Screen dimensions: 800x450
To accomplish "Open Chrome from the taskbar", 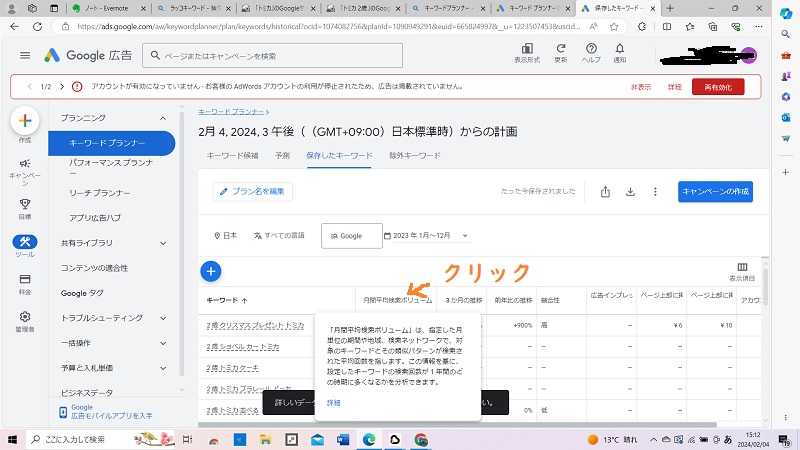I will coord(421,439).
